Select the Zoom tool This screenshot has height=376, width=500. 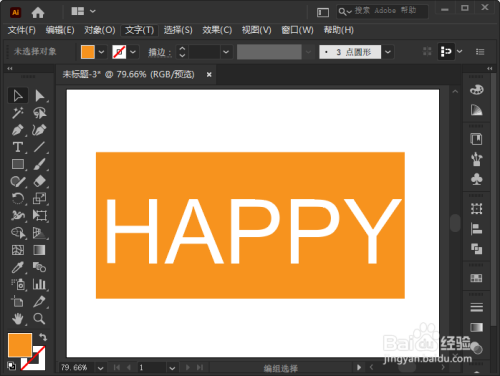[x=39, y=319]
